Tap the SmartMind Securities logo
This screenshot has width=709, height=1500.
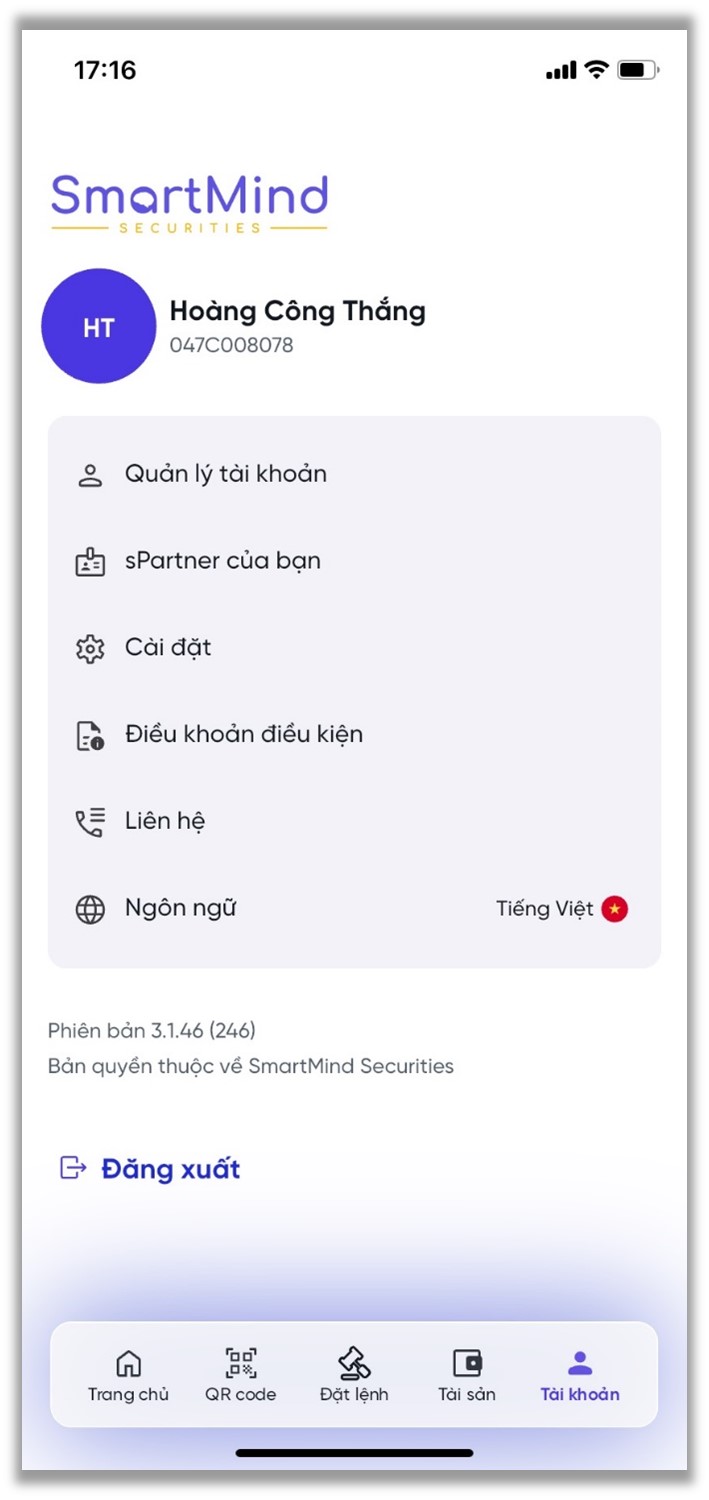click(189, 203)
